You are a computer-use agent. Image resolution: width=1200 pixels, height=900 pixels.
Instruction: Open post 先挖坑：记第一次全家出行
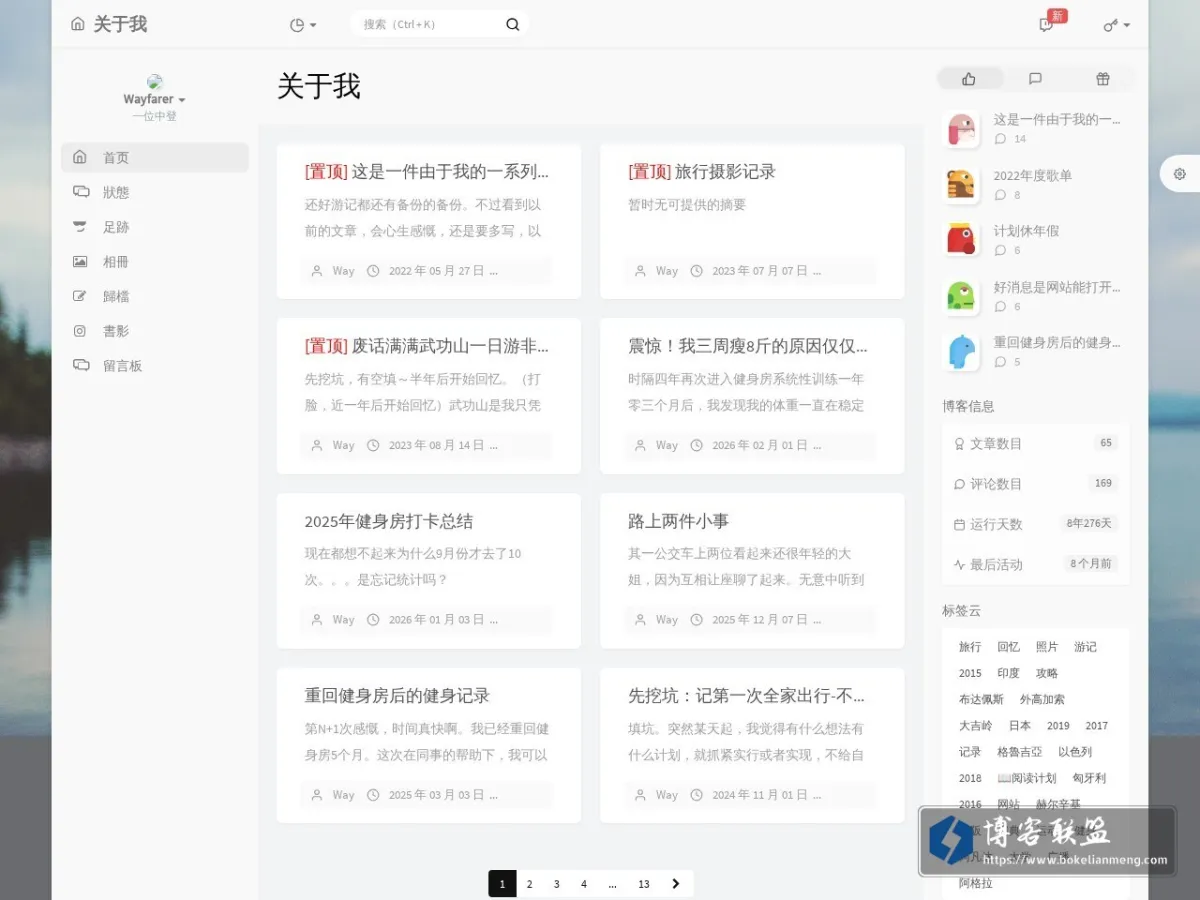[746, 696]
